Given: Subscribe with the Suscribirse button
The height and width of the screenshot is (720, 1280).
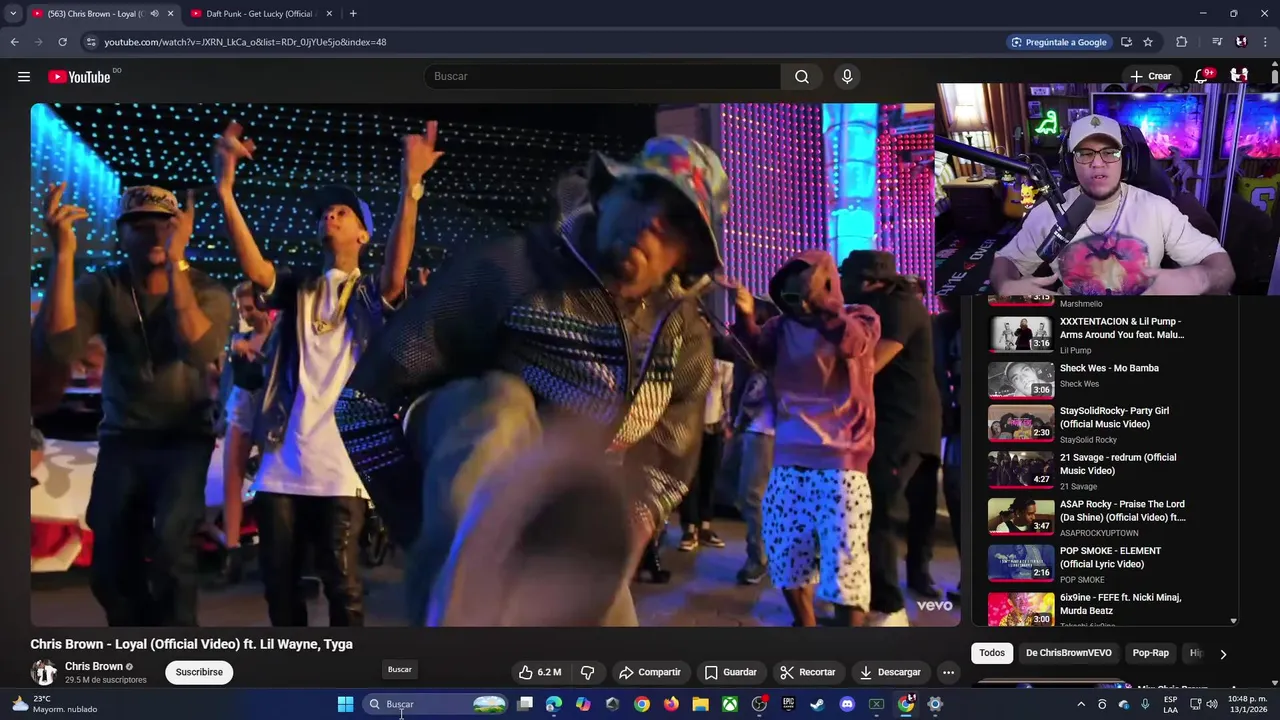Looking at the screenshot, I should coord(199,672).
